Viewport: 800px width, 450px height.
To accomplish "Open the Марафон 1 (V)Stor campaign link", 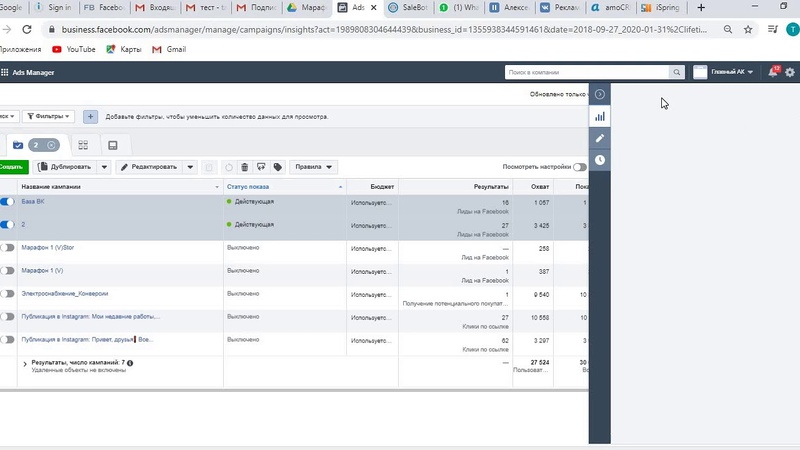I will 47,247.
